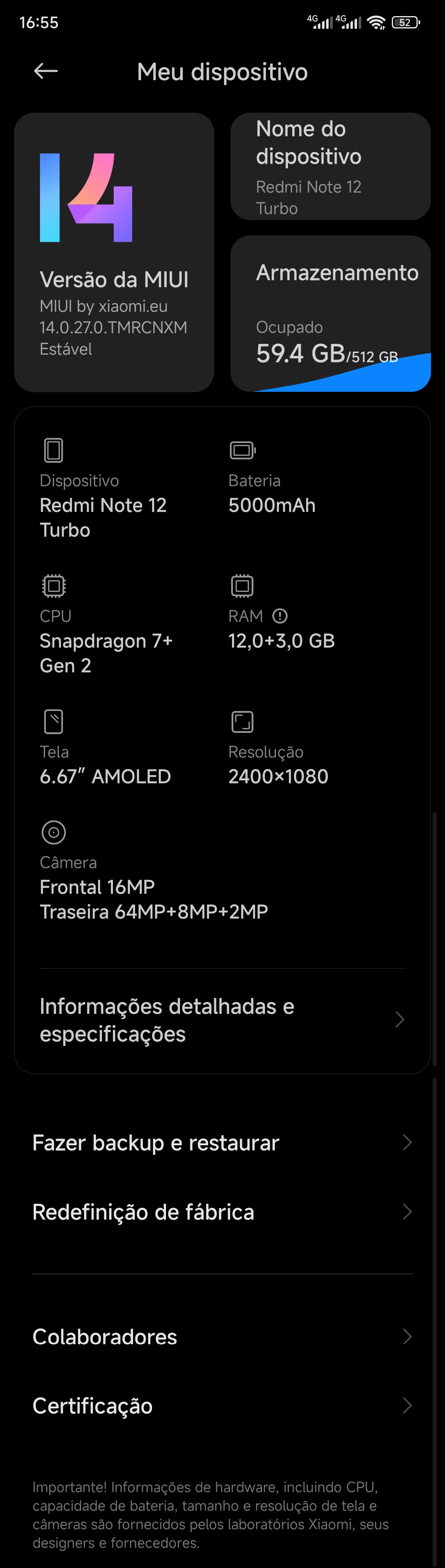The image size is (445, 1568).
Task: Open chevron beside Fazer backup e restaurar
Action: tap(407, 1142)
